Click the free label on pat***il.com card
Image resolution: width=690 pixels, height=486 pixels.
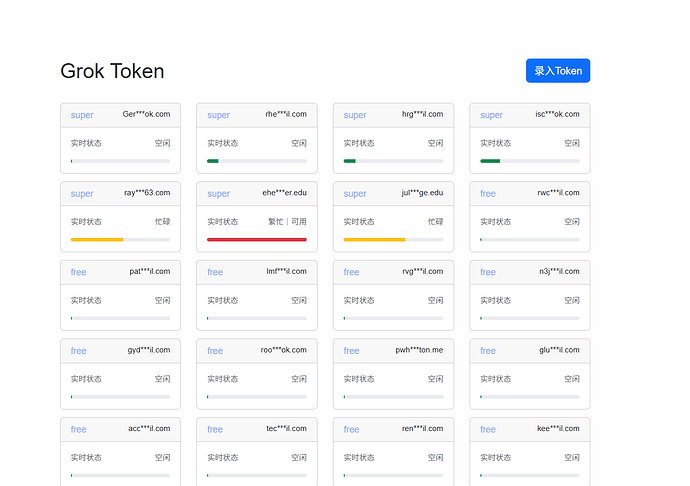tap(78, 272)
